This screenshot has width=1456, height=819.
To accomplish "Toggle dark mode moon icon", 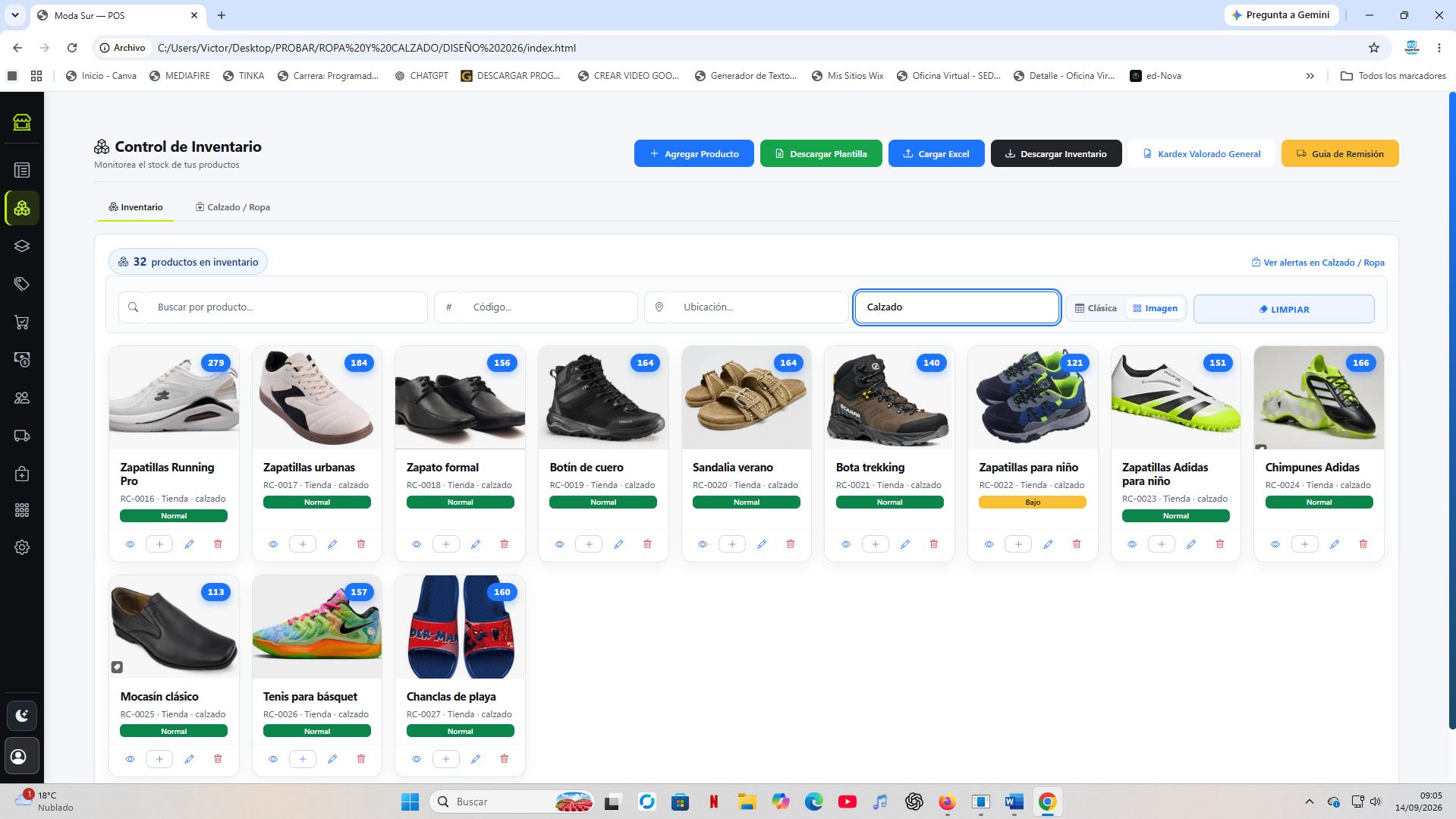I will pyautogui.click(x=22, y=715).
